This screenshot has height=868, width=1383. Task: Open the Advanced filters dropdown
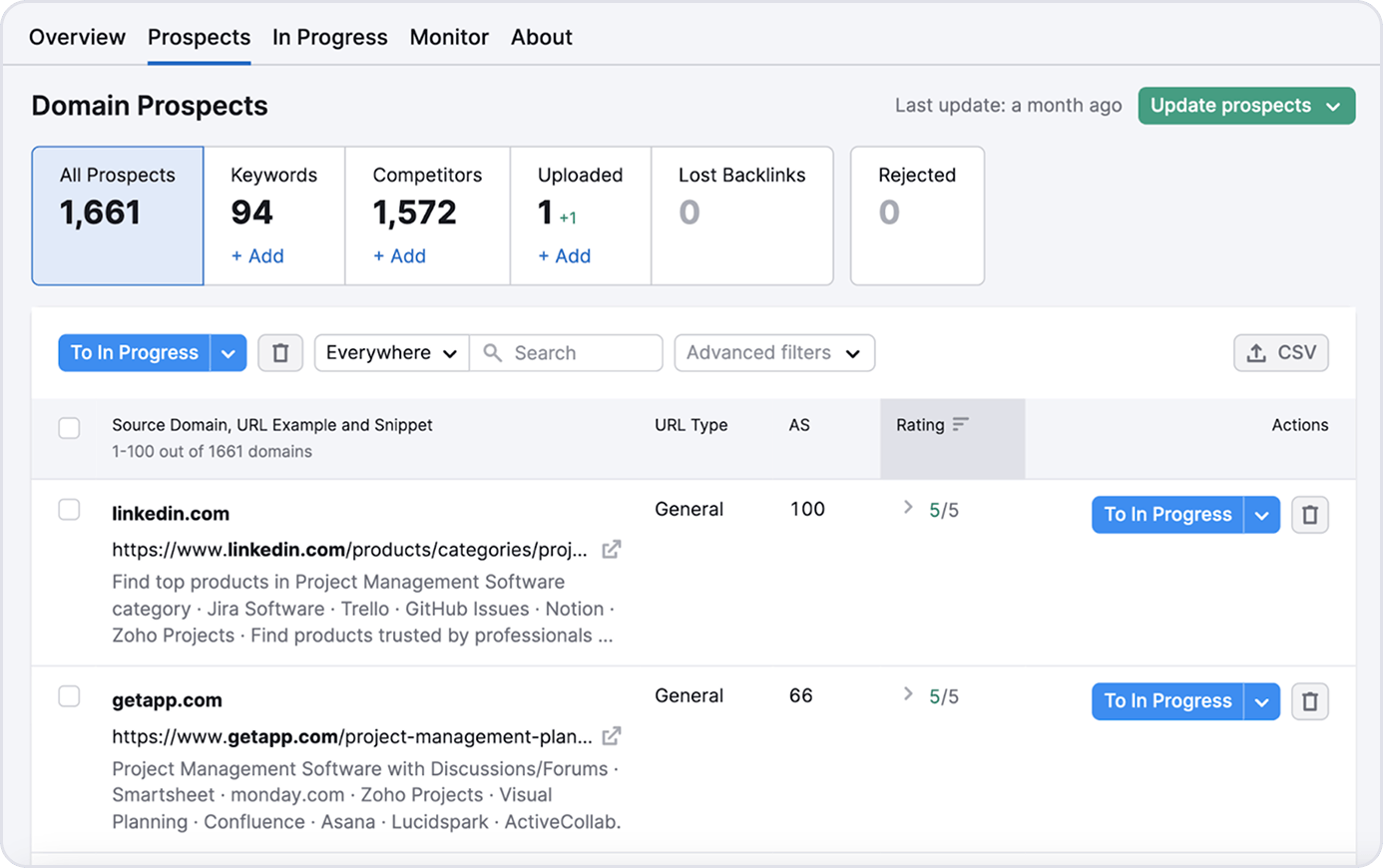pyautogui.click(x=774, y=352)
